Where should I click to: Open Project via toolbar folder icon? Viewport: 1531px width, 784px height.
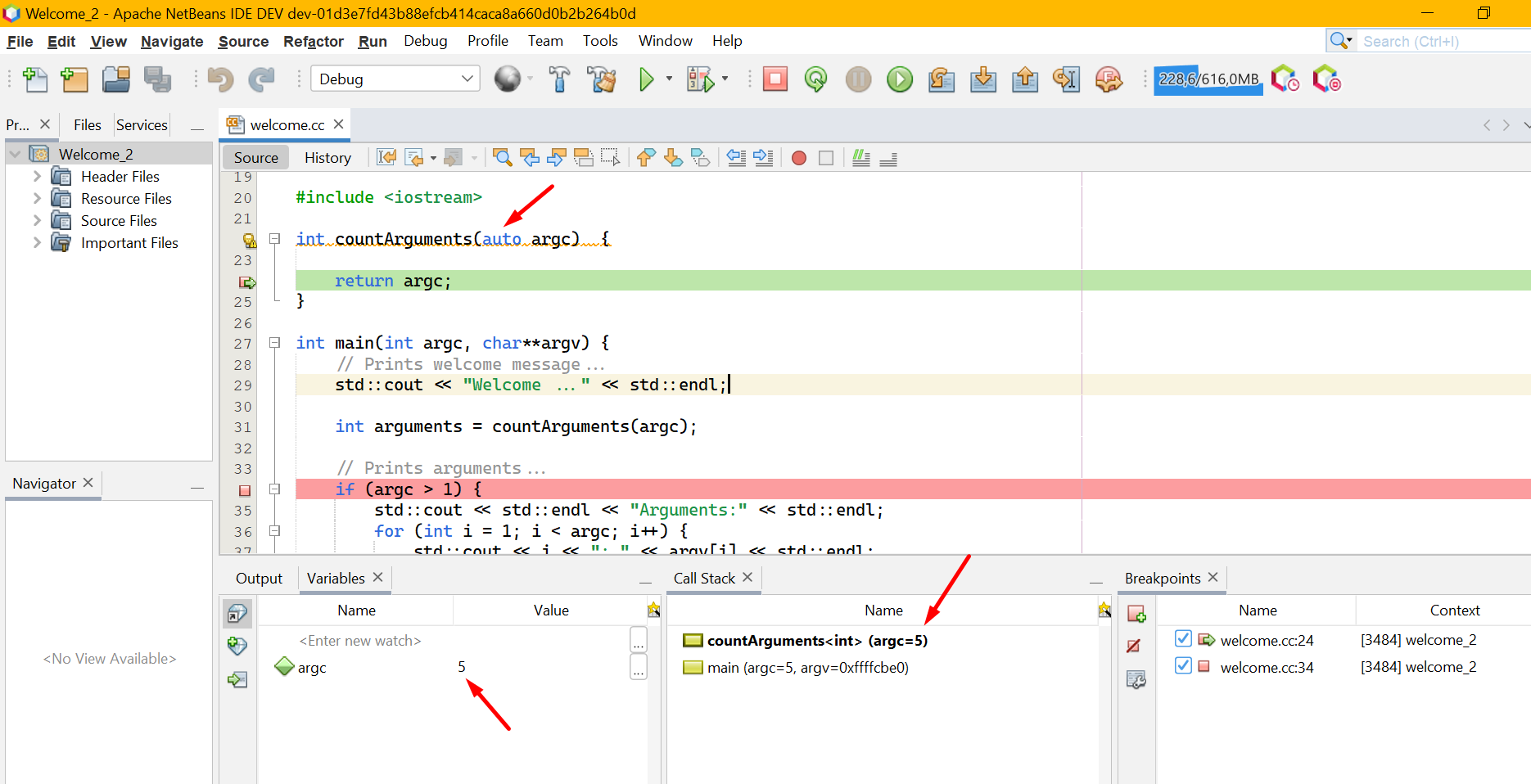pos(116,79)
